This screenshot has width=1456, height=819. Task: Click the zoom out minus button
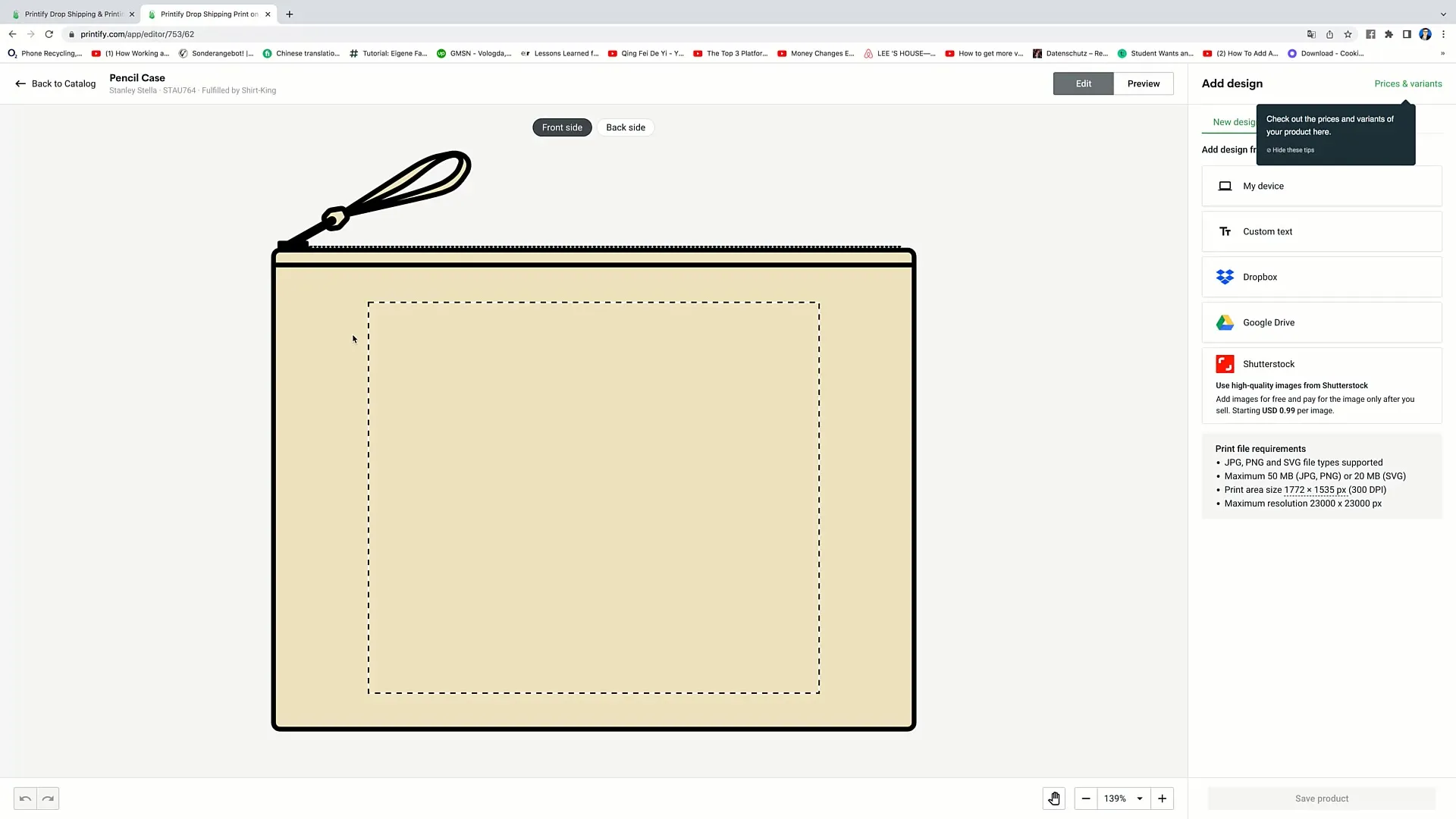1086,798
